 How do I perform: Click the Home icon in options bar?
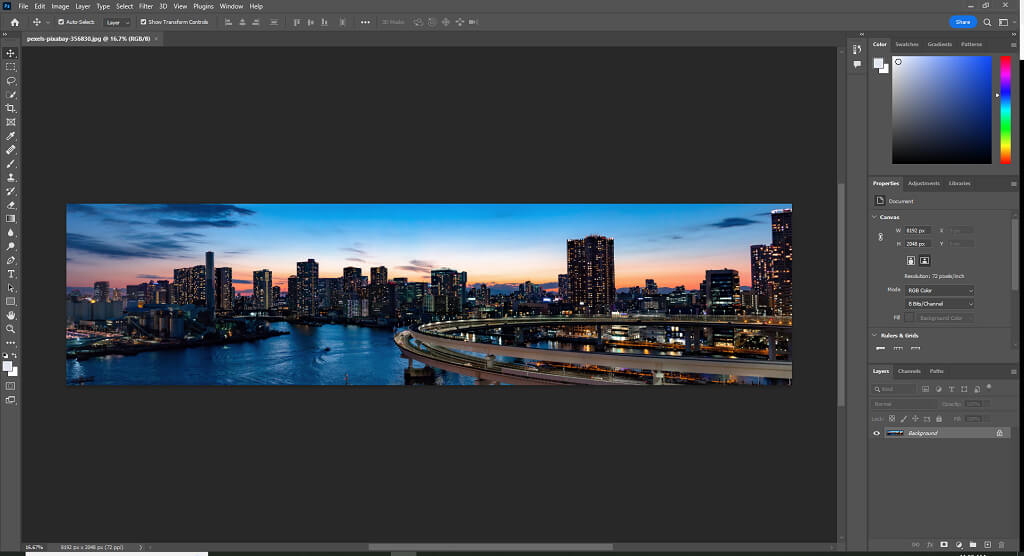pyautogui.click(x=14, y=22)
